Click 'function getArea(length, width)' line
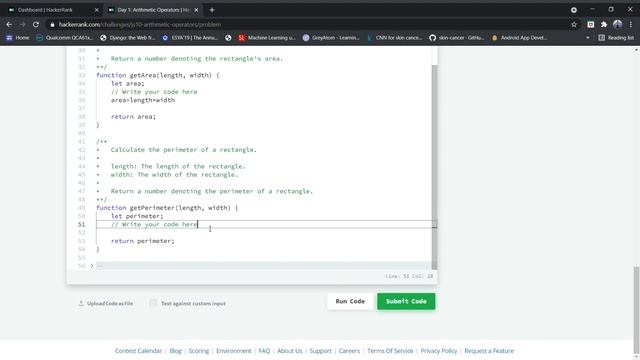The height and width of the screenshot is (360, 640). 158,75
